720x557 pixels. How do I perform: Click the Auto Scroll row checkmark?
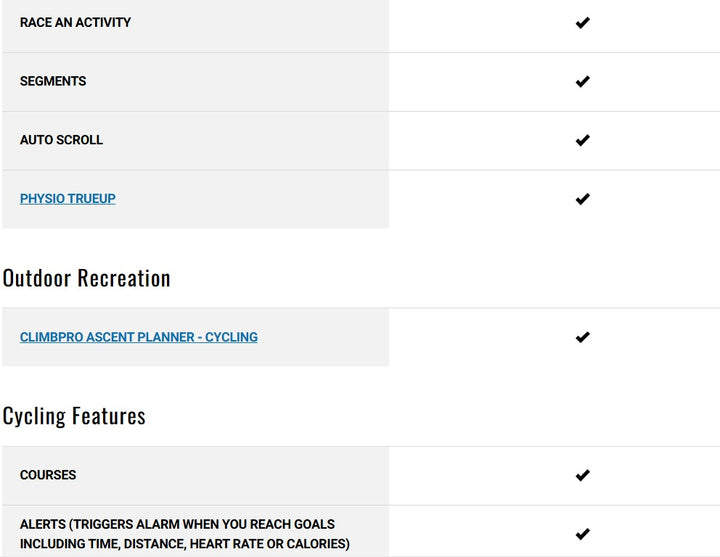(x=582, y=140)
